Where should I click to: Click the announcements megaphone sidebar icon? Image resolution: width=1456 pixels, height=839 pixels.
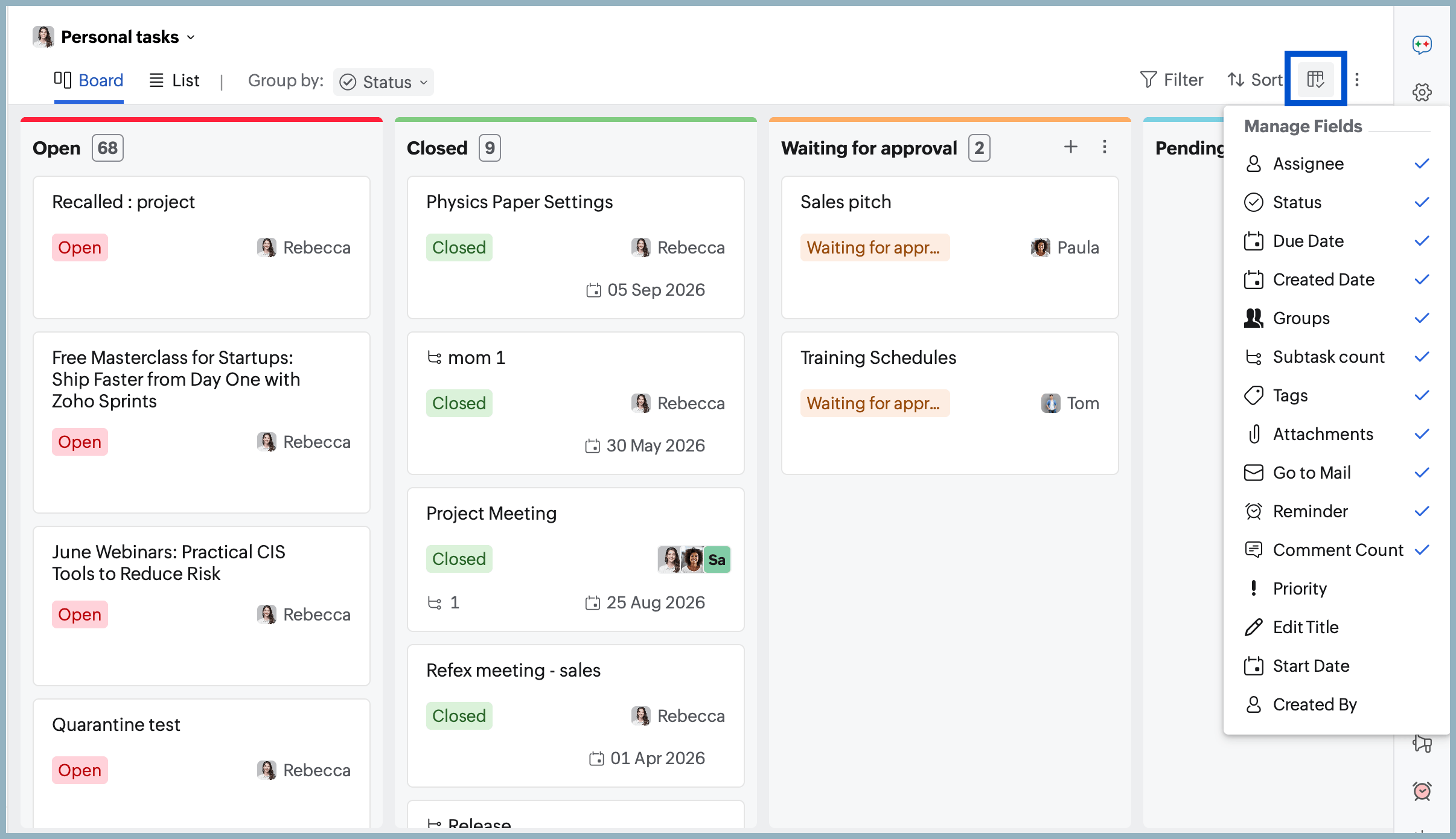click(1422, 743)
